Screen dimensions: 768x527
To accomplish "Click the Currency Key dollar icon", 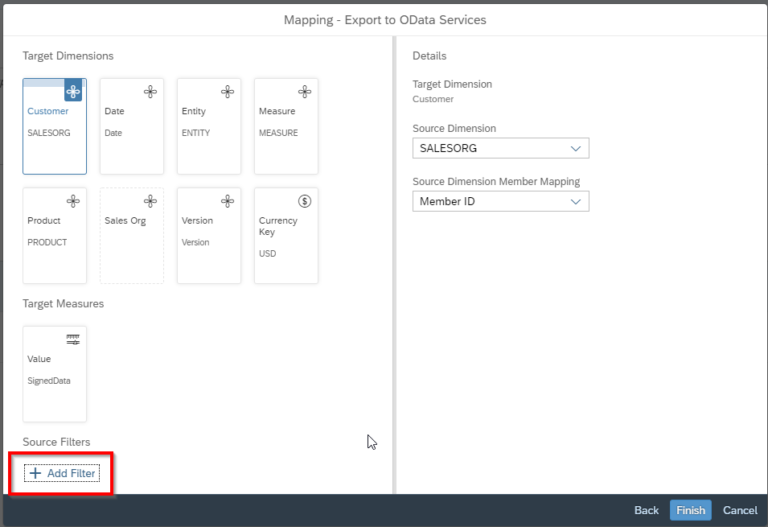I will pyautogui.click(x=305, y=201).
